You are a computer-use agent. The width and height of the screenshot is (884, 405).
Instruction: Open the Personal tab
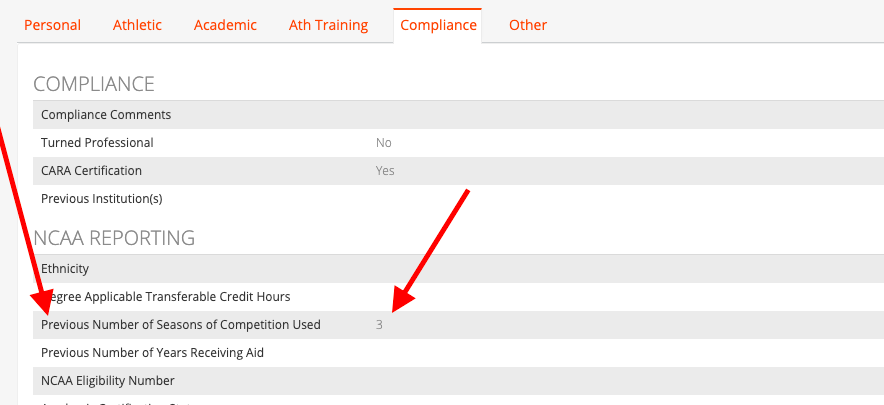[x=52, y=25]
